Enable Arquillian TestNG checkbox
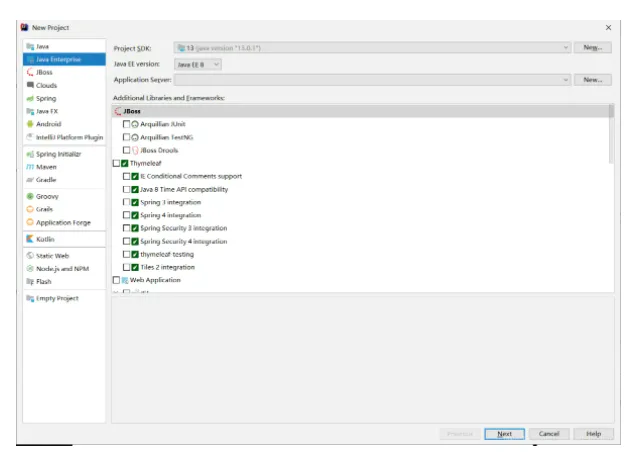The height and width of the screenshot is (459, 638). (x=127, y=137)
